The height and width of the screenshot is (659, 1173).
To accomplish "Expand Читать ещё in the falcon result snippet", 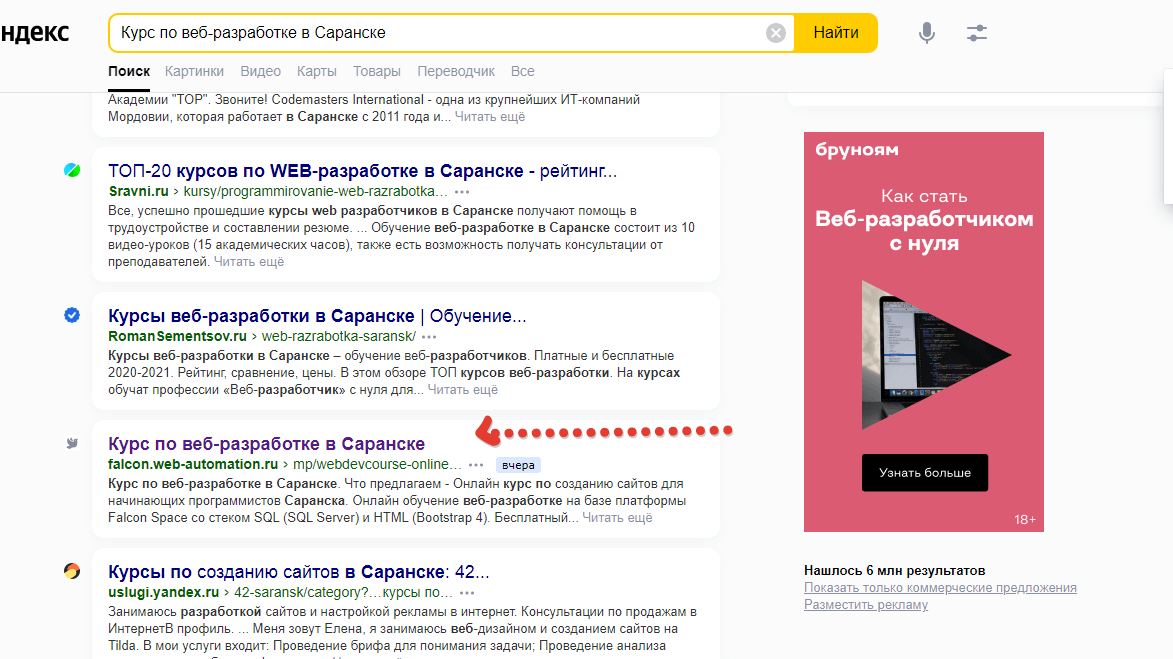I will coord(617,518).
